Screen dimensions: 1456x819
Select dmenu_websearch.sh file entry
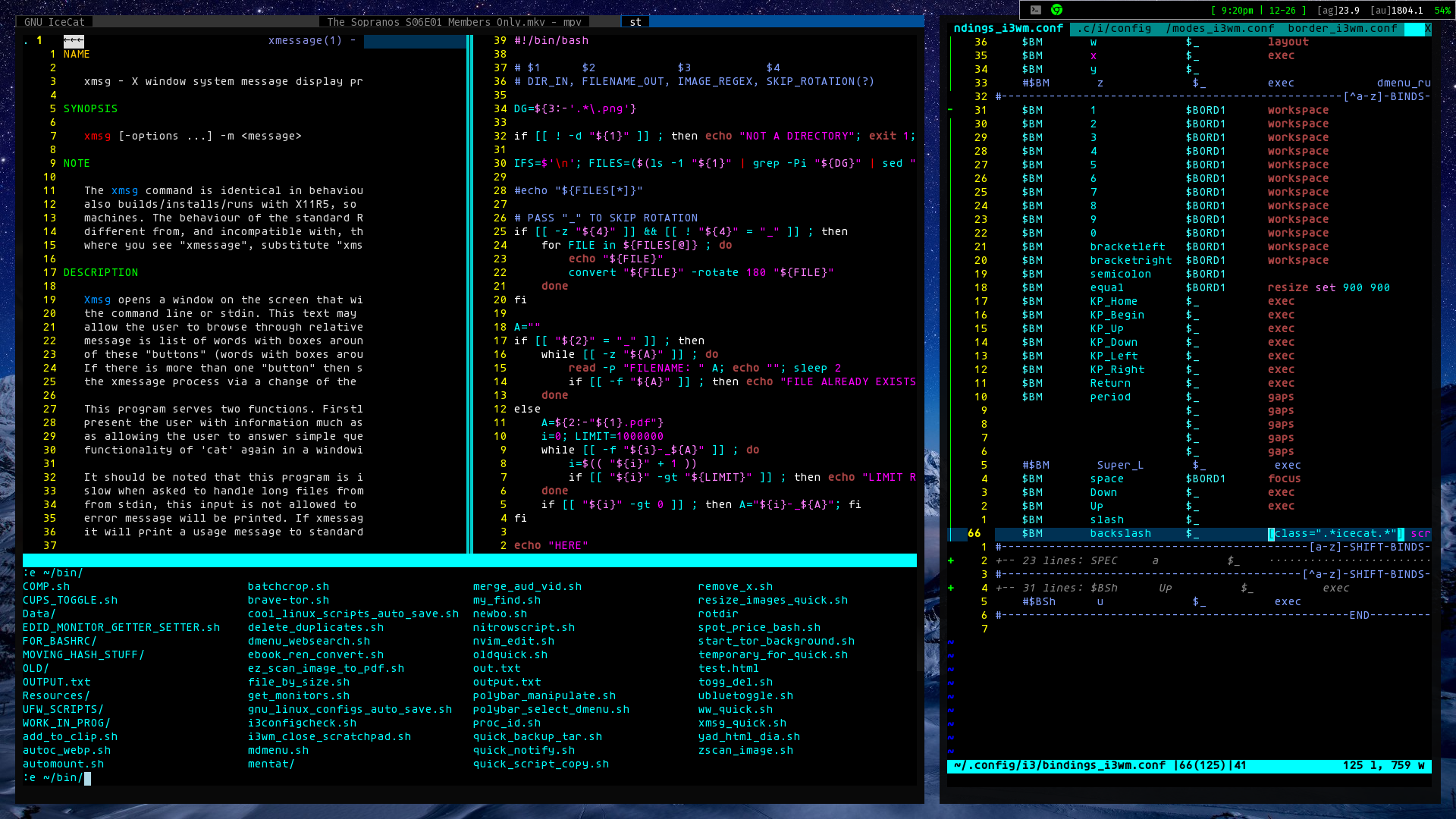click(x=309, y=642)
